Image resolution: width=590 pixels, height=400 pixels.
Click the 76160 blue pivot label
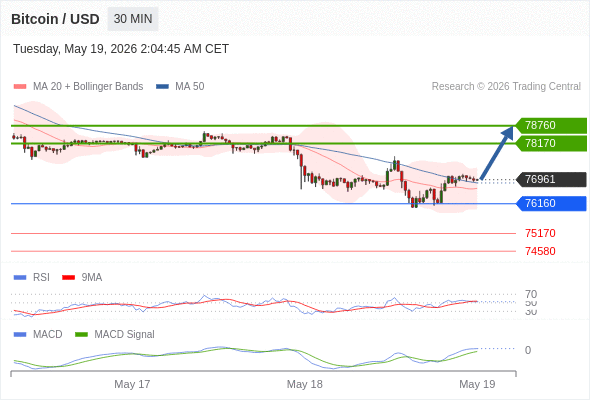551,204
